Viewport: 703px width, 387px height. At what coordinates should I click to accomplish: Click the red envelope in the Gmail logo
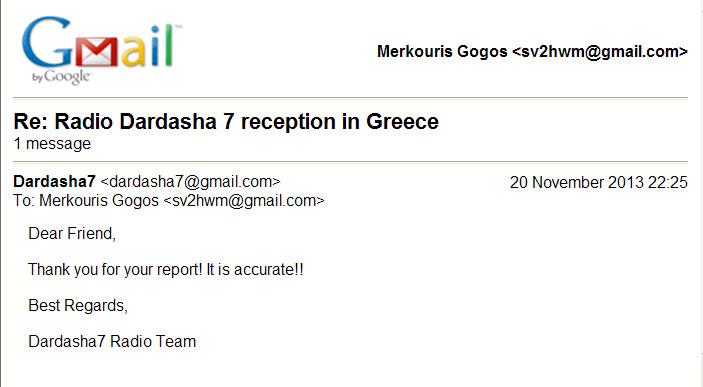(97, 51)
